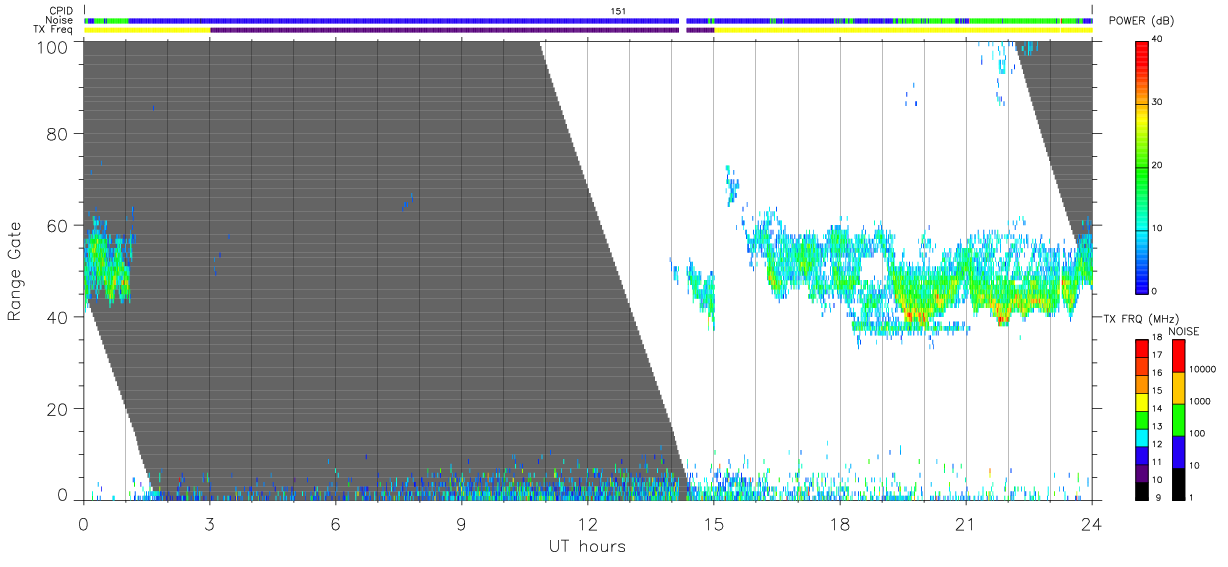Pick the yellow segment of the TX FRQ colorbar

[x=1141, y=400]
